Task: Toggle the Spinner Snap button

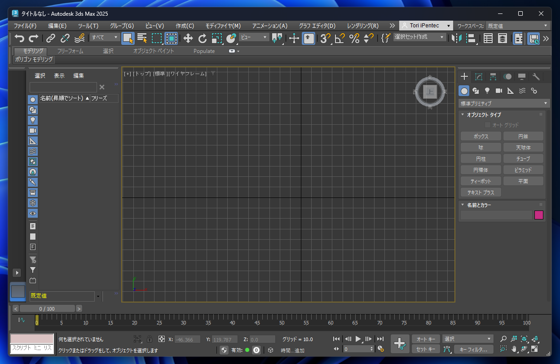Action: coord(368,38)
